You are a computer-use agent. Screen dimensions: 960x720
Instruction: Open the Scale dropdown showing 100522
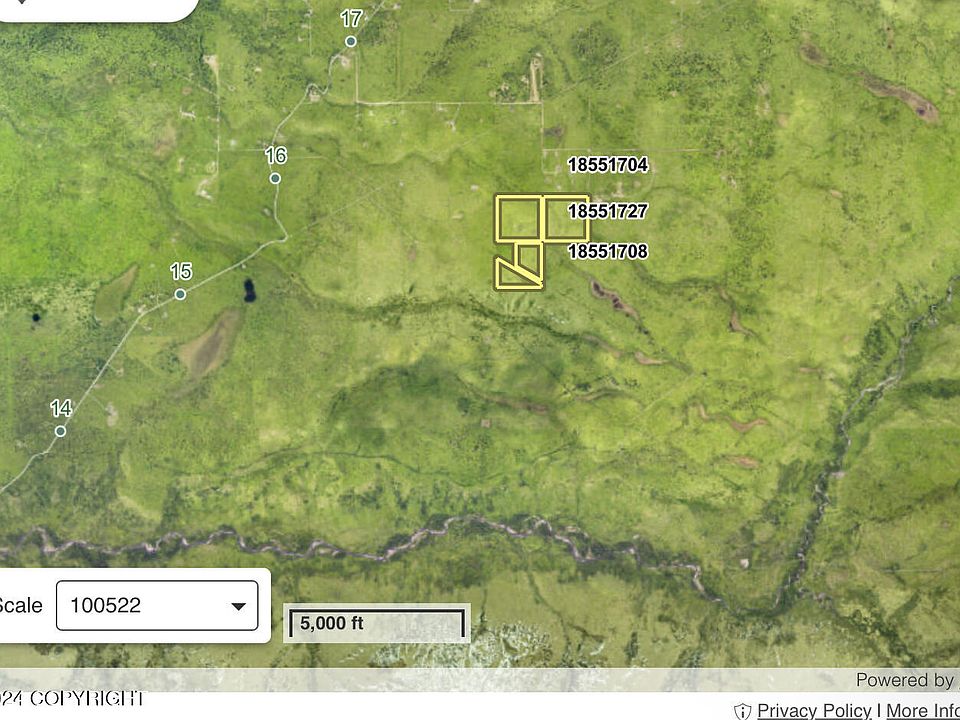tap(157, 606)
